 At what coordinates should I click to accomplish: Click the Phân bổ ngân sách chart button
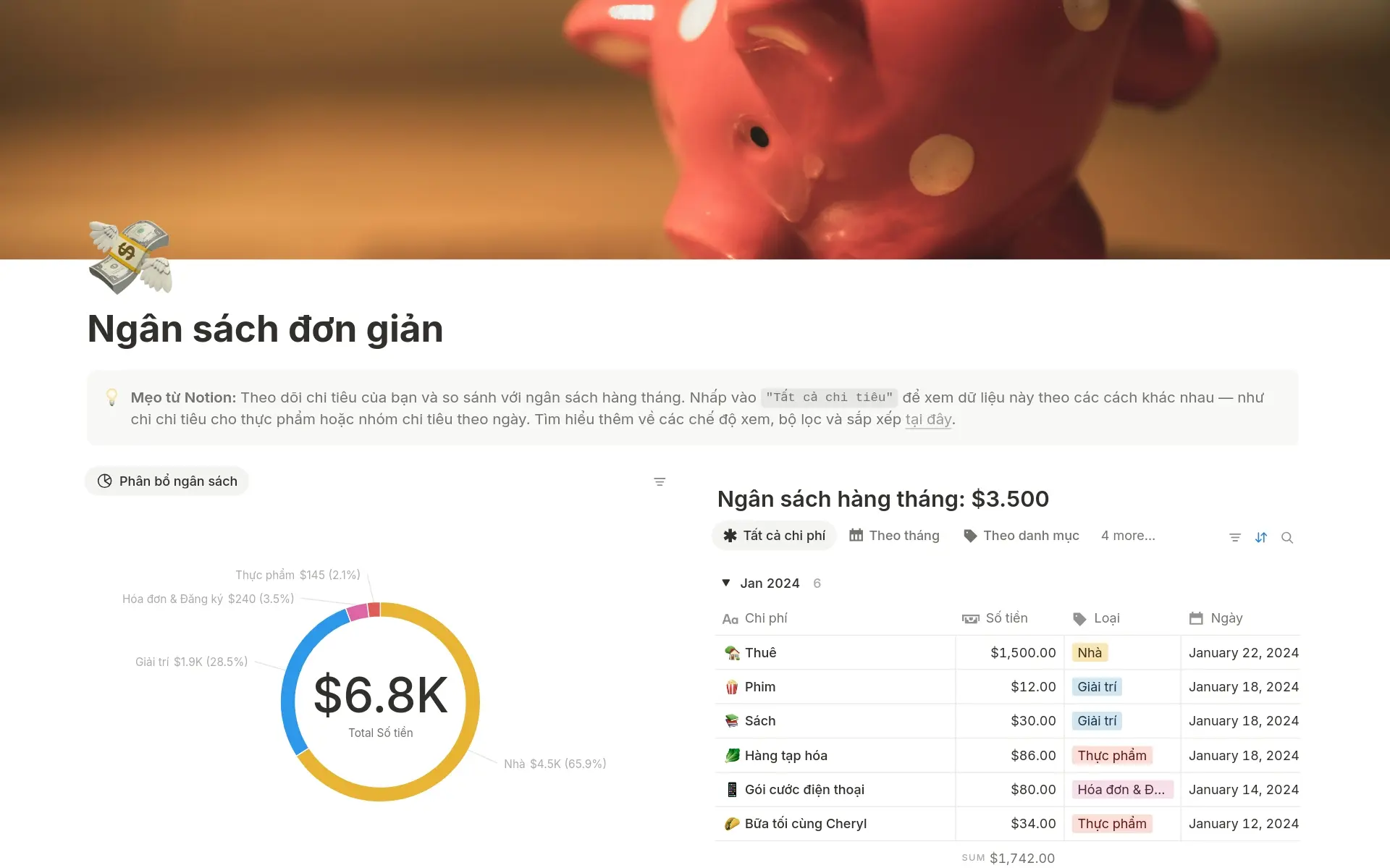click(167, 481)
